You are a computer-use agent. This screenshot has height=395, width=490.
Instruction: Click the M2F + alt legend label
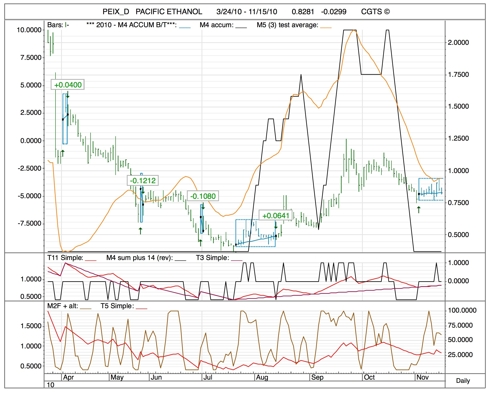coord(63,306)
